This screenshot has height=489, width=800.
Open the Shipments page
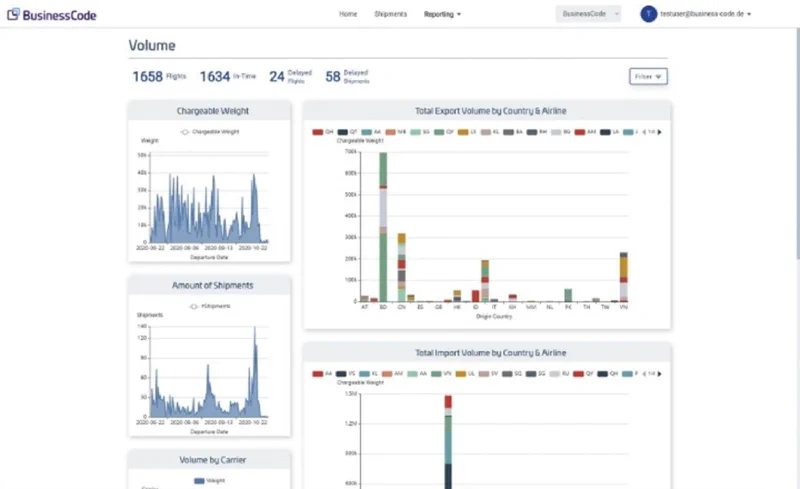(x=390, y=15)
